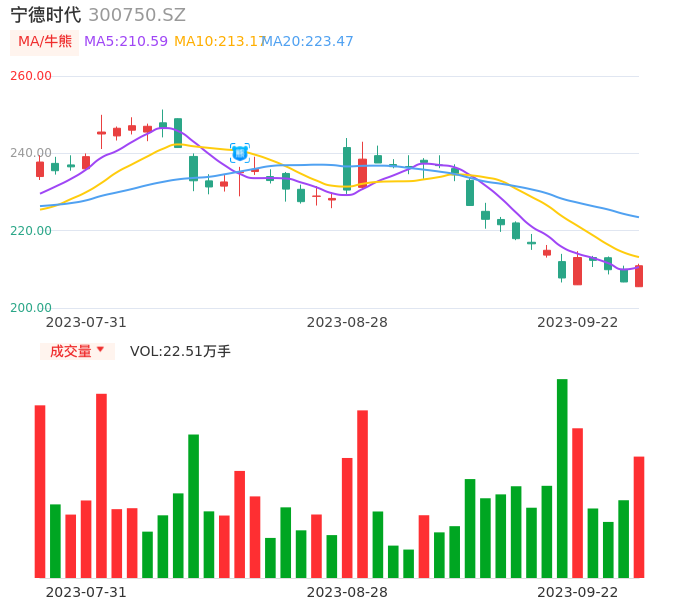Select the first red volume bar on the left
This screenshot has width=686, height=606.
(x=40, y=491)
